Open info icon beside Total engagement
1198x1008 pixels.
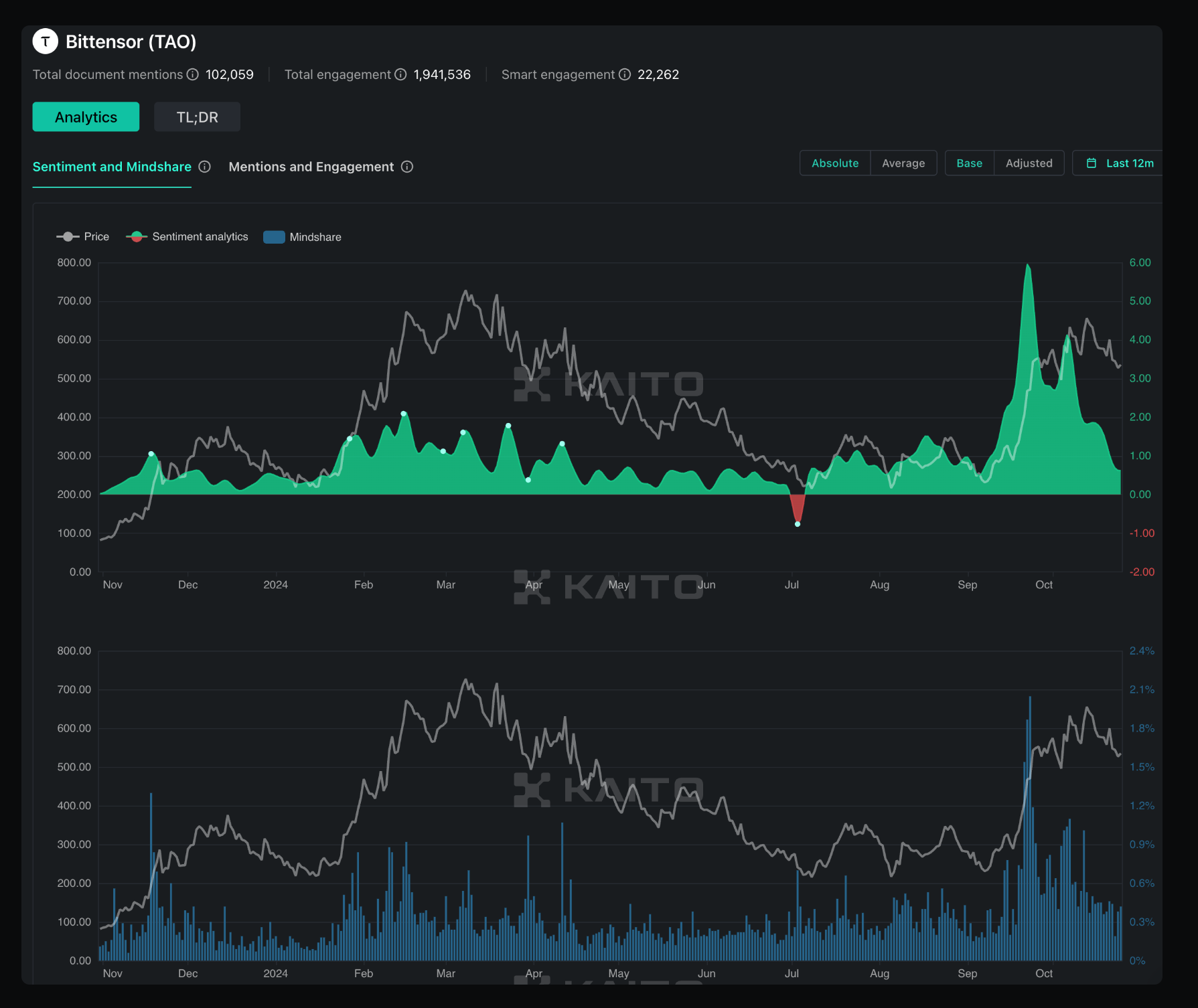(x=400, y=74)
